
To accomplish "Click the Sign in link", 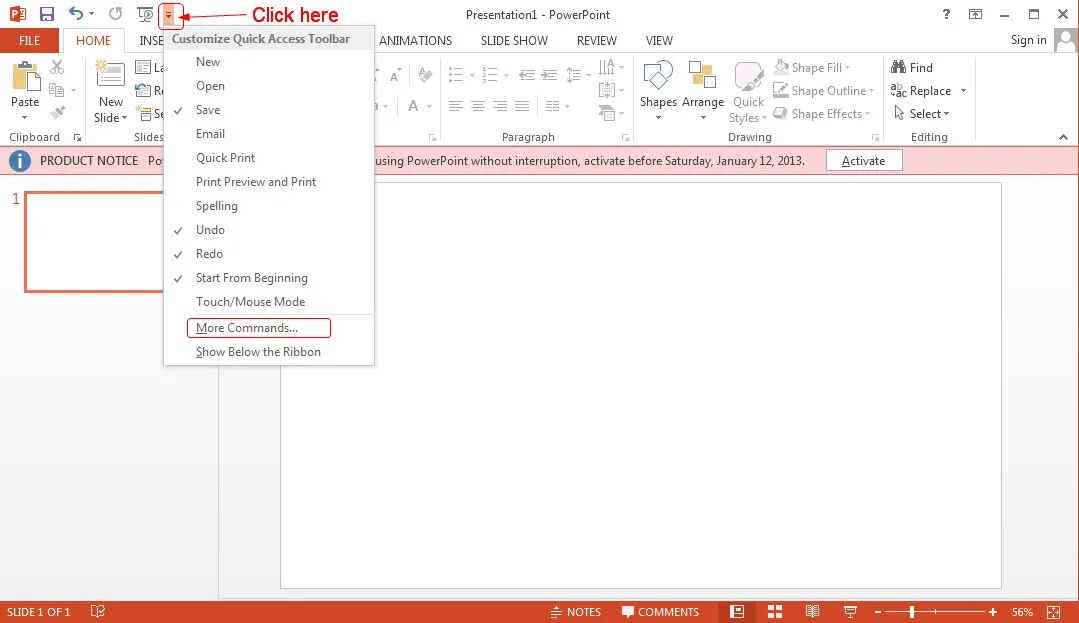I will tap(1028, 40).
